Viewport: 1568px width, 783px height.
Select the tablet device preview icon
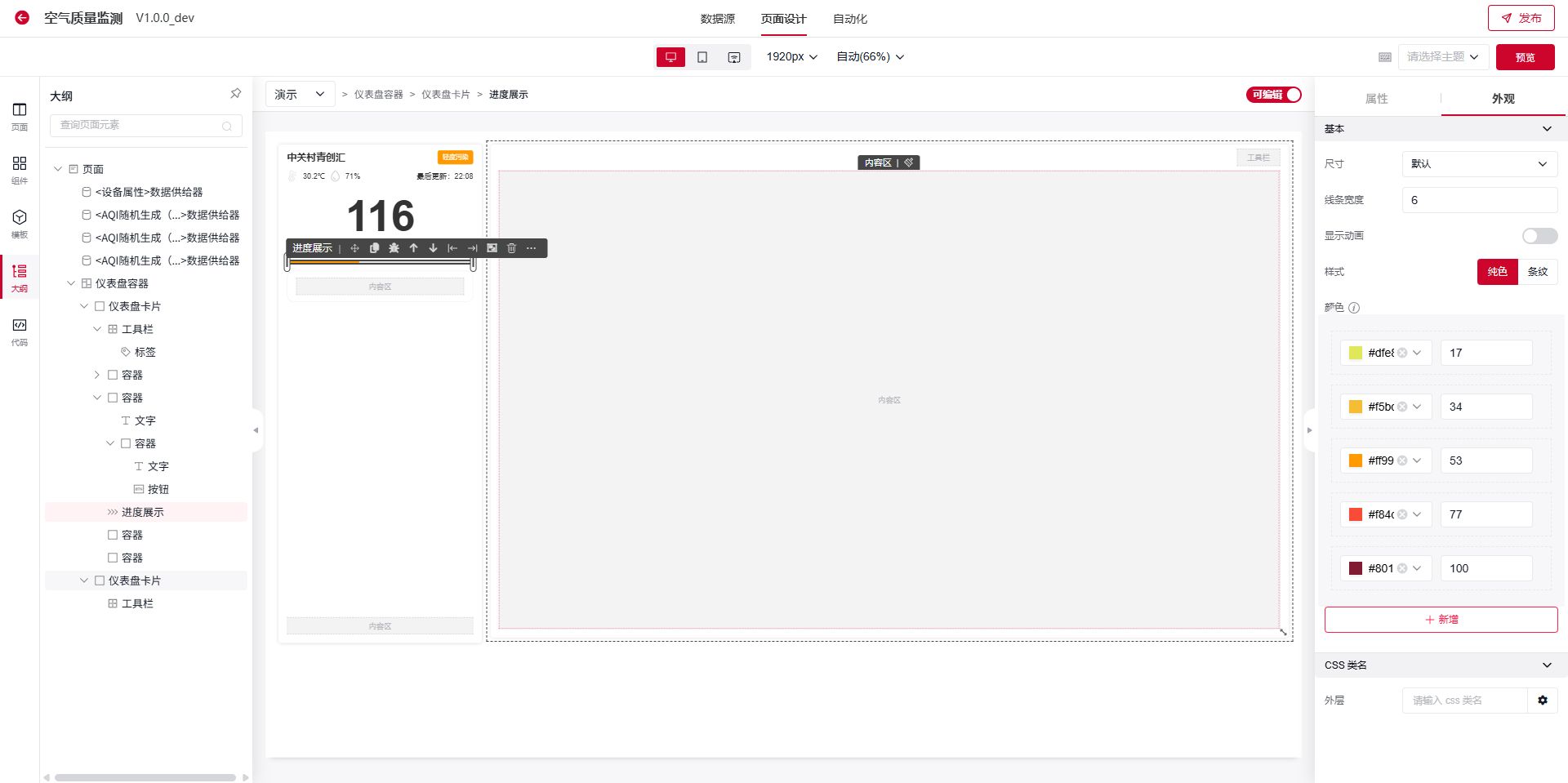coord(702,57)
